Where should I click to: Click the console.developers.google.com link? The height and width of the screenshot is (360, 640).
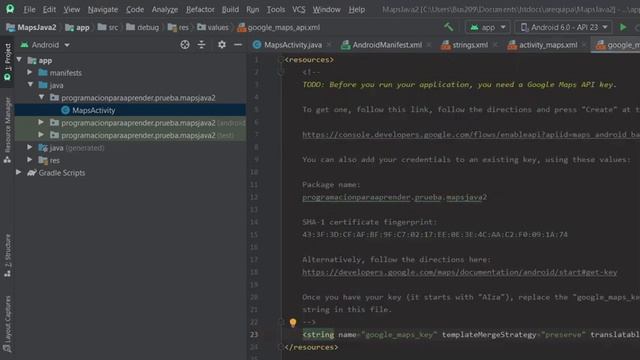coord(471,134)
